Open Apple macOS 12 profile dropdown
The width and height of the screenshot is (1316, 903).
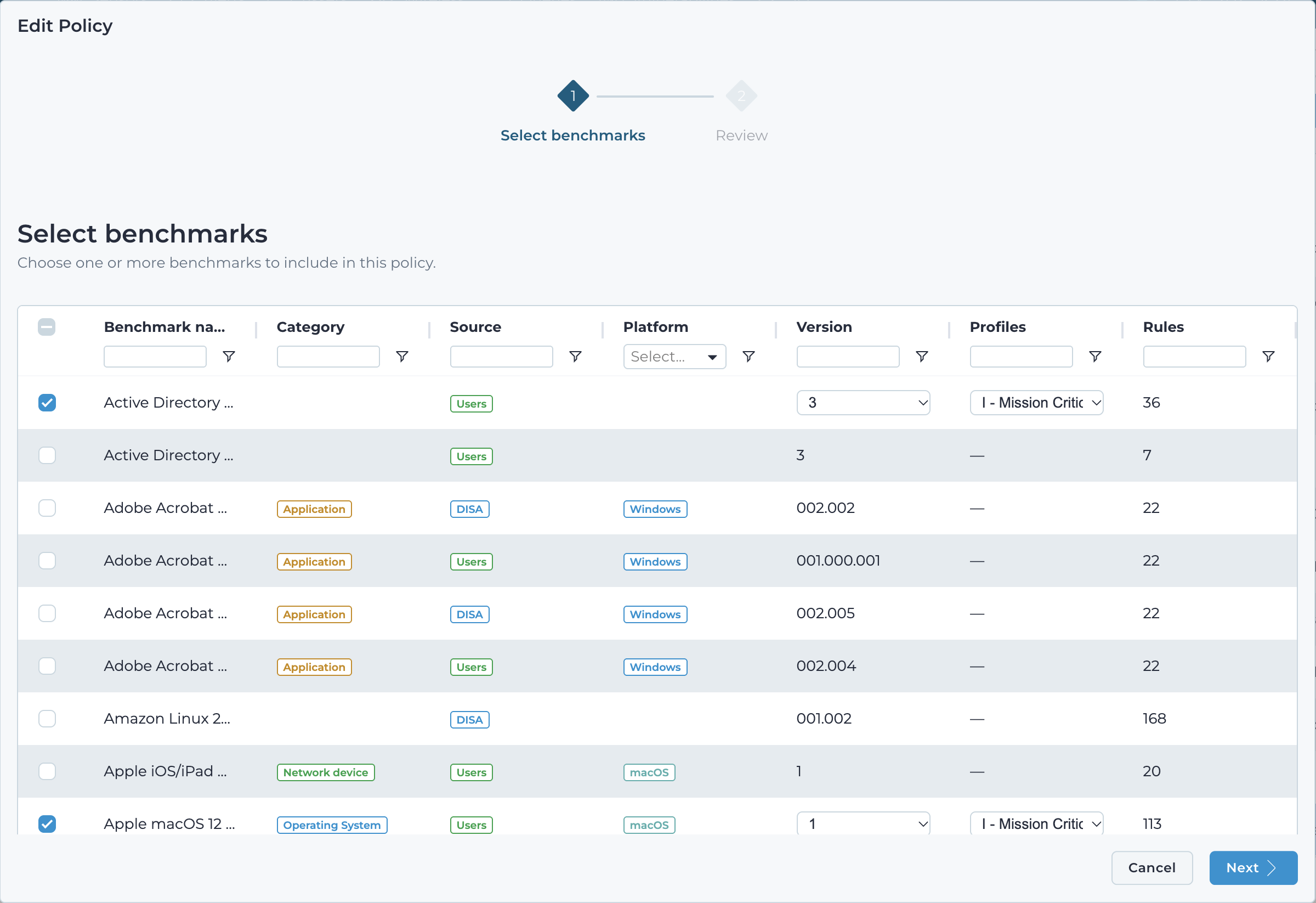1036,823
